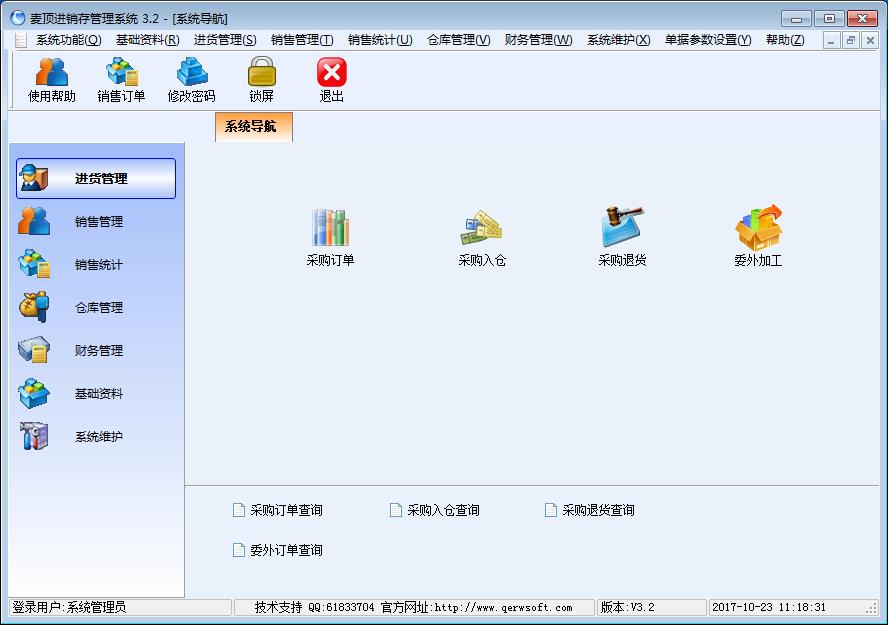The height and width of the screenshot is (625, 888).
Task: Open the 采购入仓查询 link
Action: 435,510
